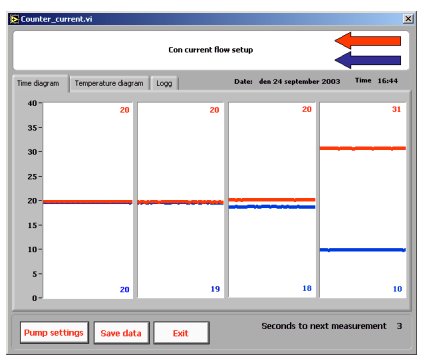Image resolution: width=425 pixels, height=364 pixels.
Task: Click the blue value 18 readout
Action: point(307,288)
